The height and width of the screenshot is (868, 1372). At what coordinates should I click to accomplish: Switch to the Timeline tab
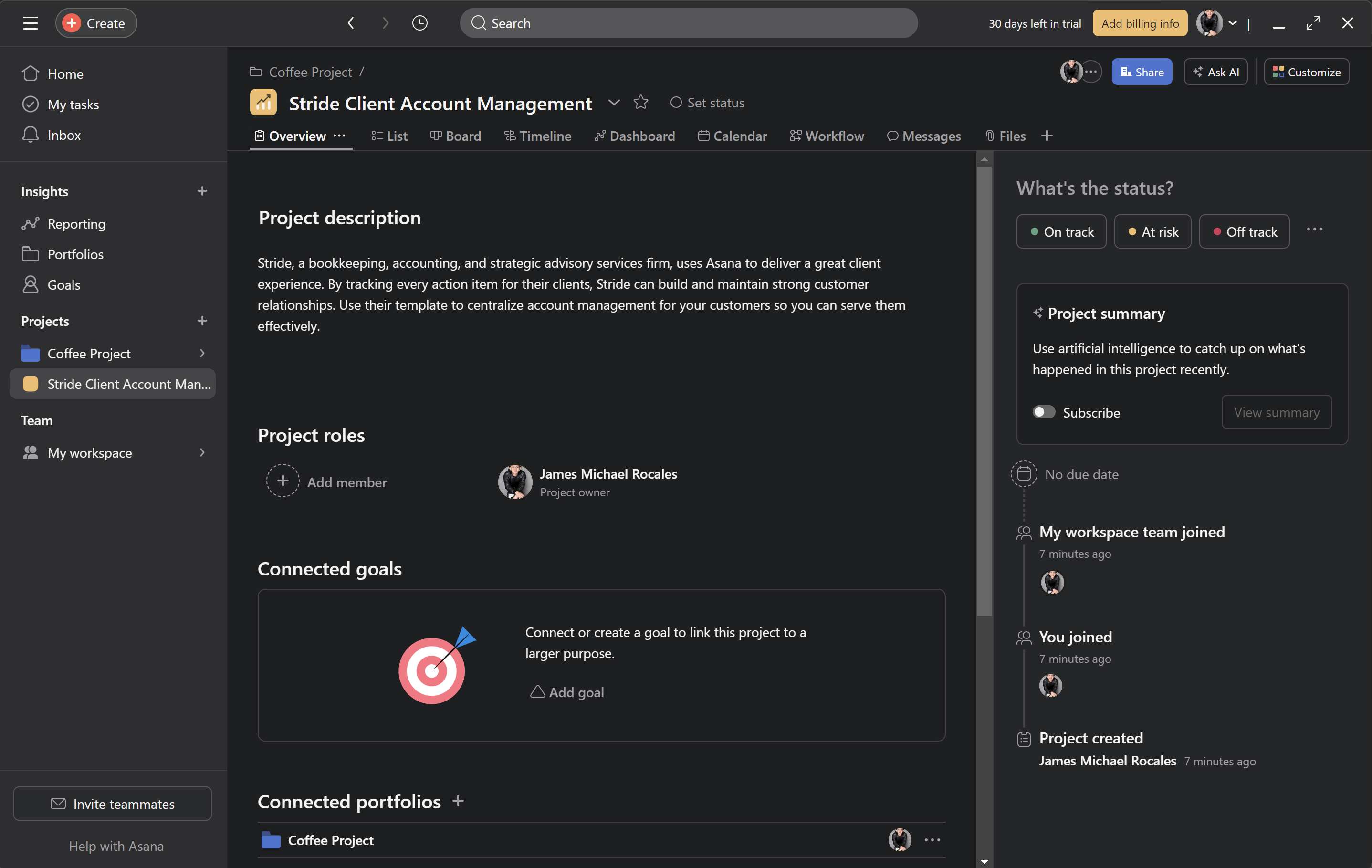(x=537, y=136)
